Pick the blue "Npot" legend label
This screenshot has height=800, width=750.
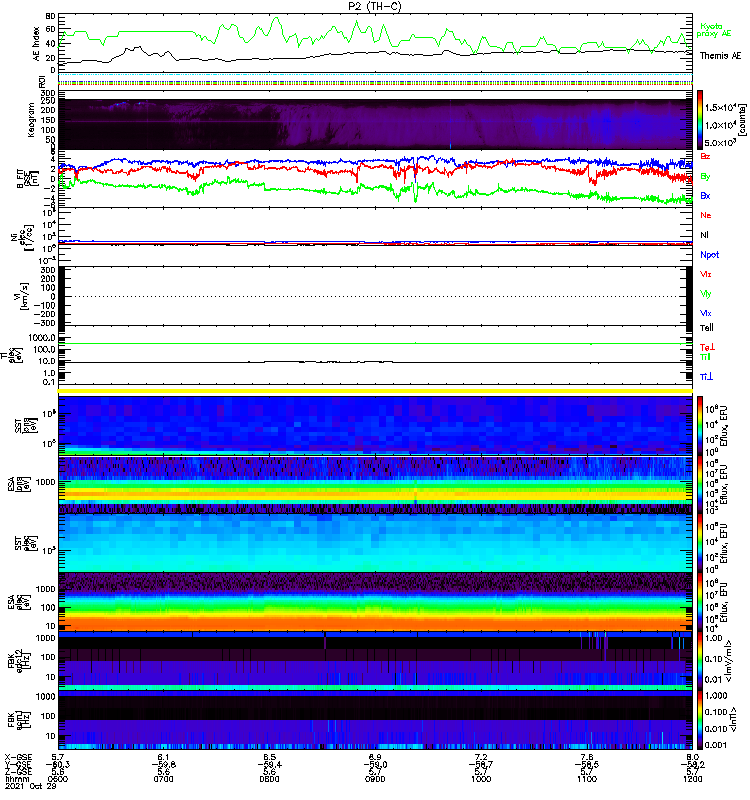[x=710, y=255]
